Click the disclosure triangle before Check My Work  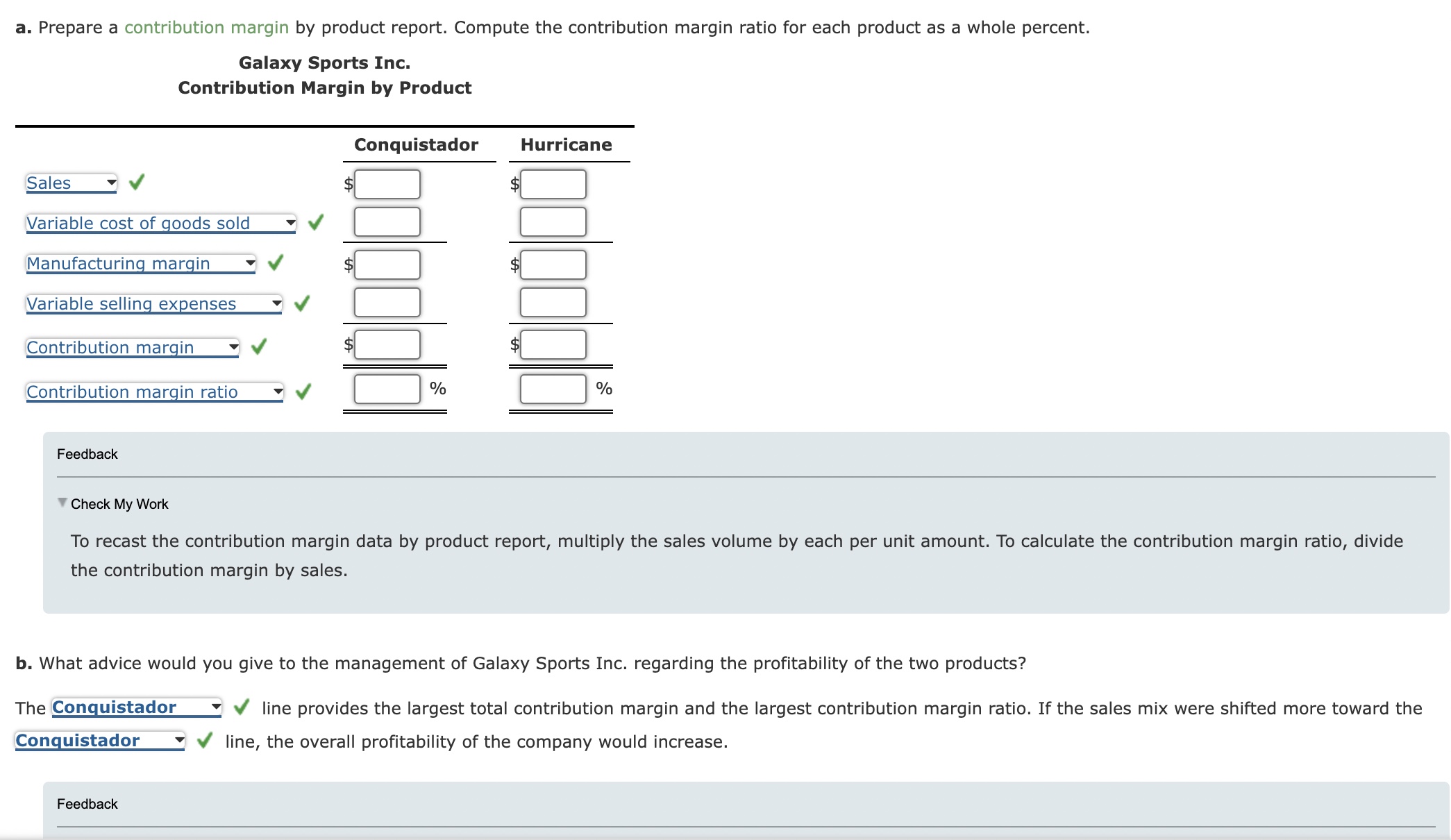[62, 503]
